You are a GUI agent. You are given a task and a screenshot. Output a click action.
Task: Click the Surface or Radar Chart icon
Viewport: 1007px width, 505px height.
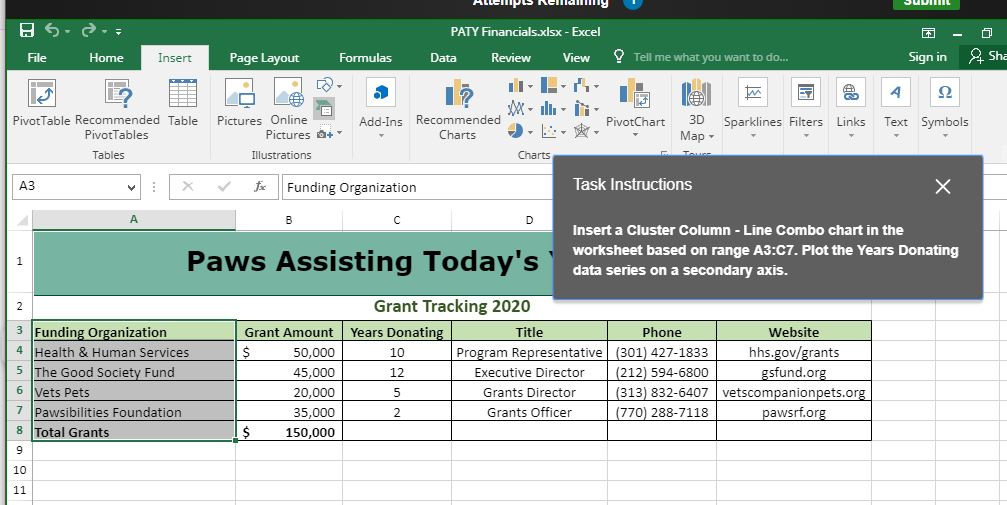pos(581,131)
